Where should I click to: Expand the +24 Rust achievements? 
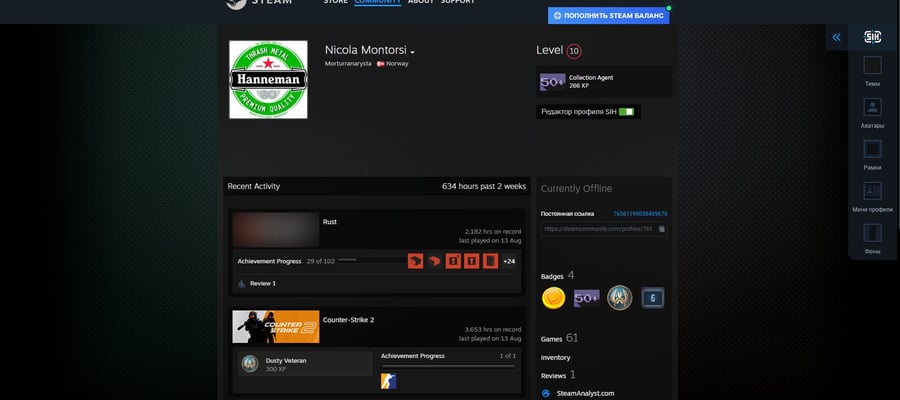509,261
